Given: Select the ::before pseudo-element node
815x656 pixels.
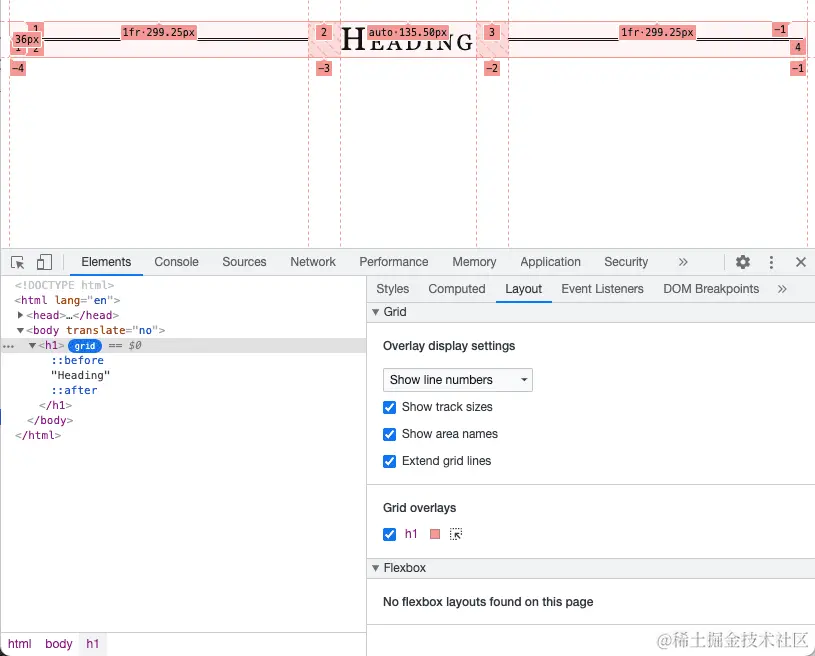Looking at the screenshot, I should pos(77,360).
